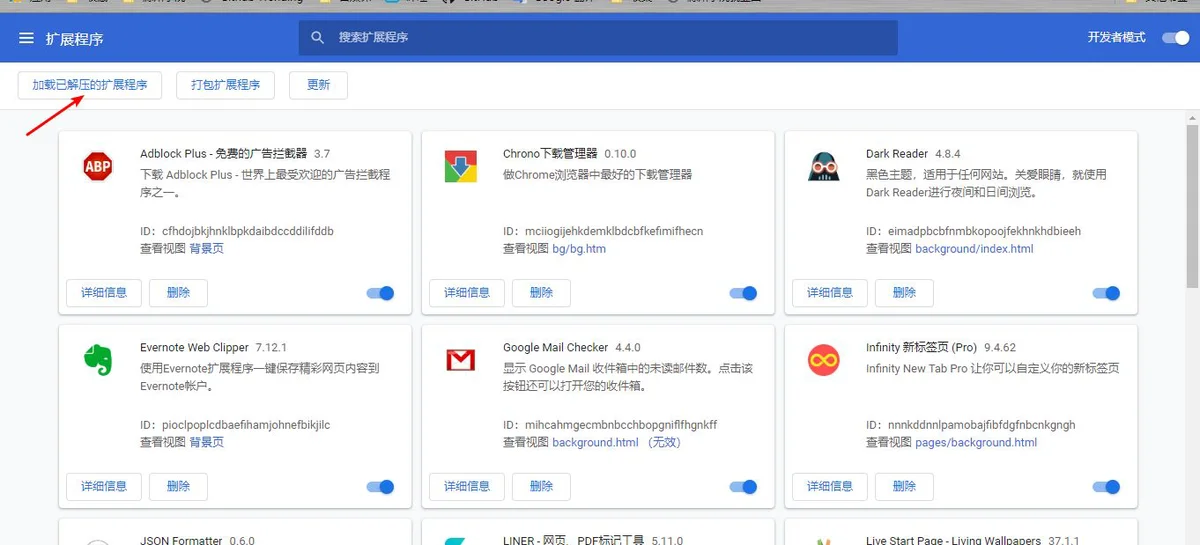Open 详细信息 for Google Mail Checker

(x=467, y=487)
